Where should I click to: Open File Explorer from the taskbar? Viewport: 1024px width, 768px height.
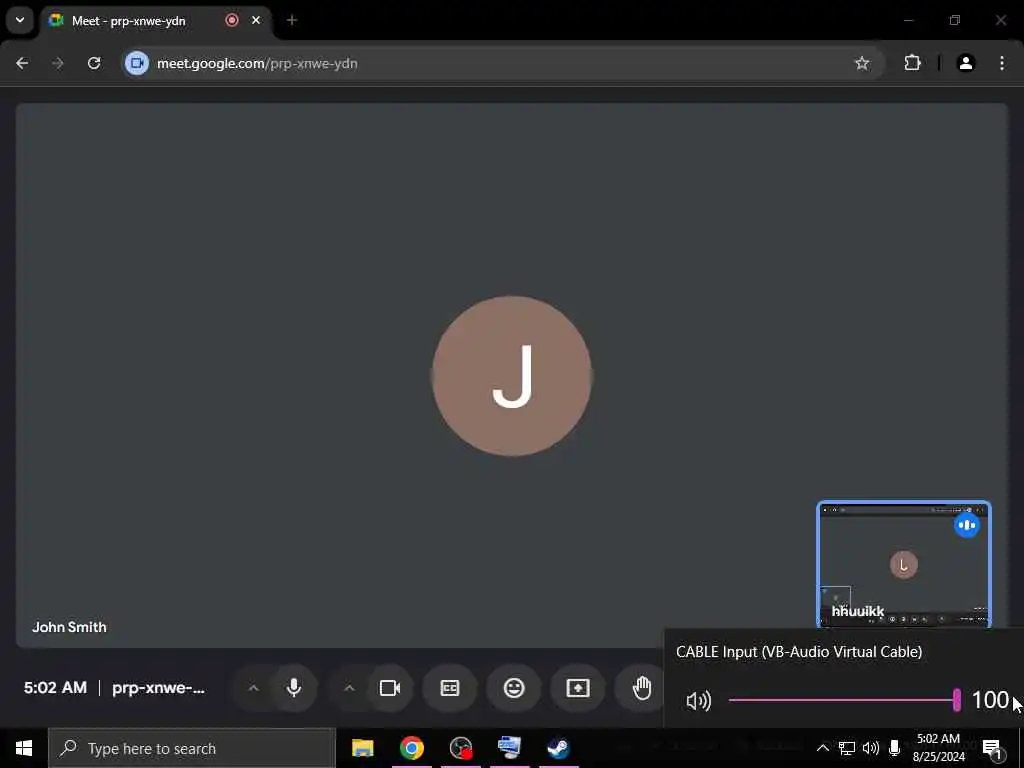tap(362, 748)
